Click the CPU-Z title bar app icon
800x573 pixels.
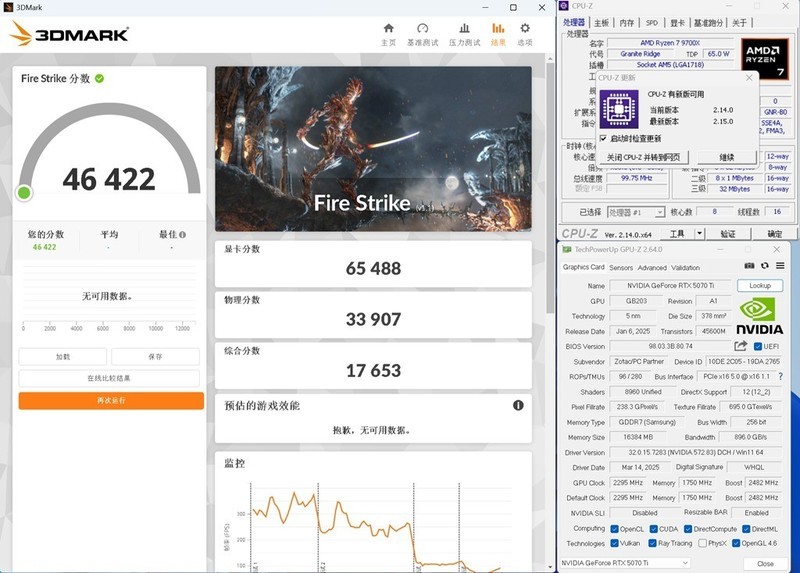(564, 6)
